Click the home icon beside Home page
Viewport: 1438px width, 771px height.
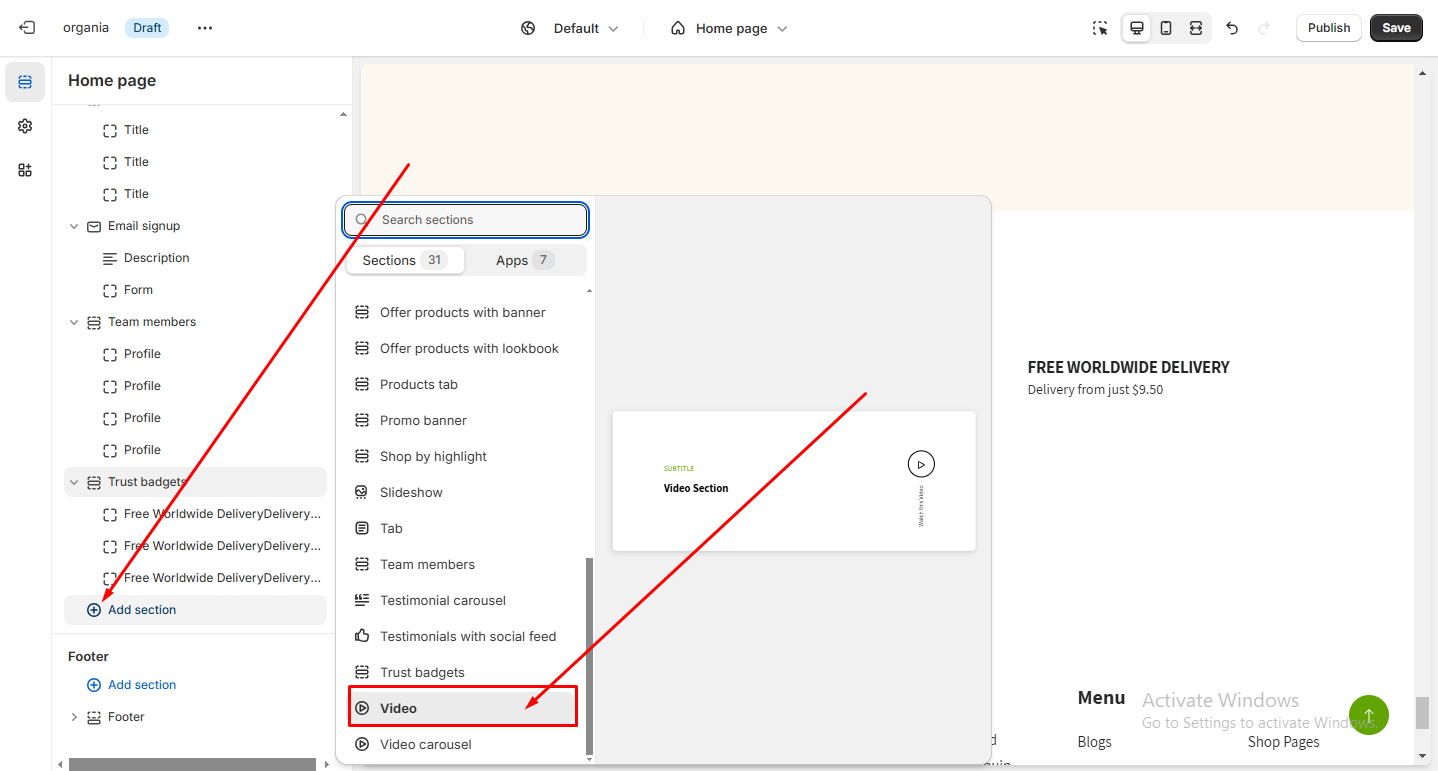(x=678, y=28)
